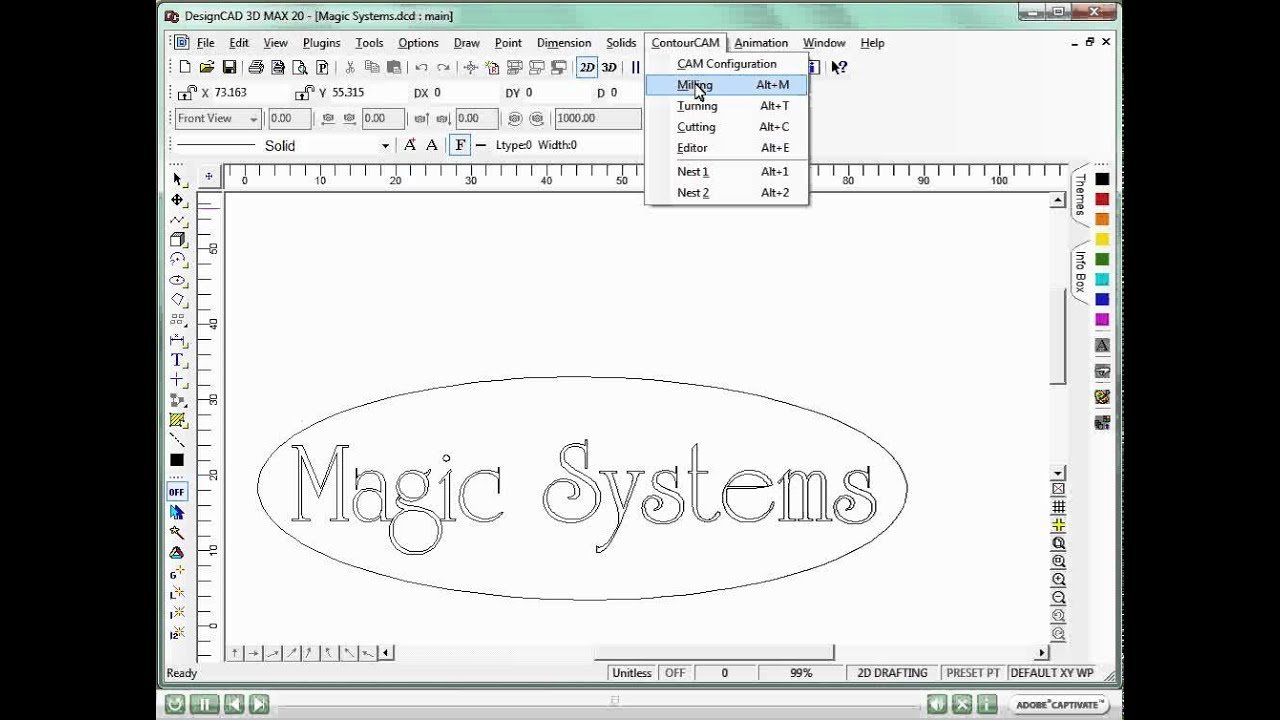The width and height of the screenshot is (1280, 720).
Task: Cut selection with the scissors icon
Action: point(350,67)
